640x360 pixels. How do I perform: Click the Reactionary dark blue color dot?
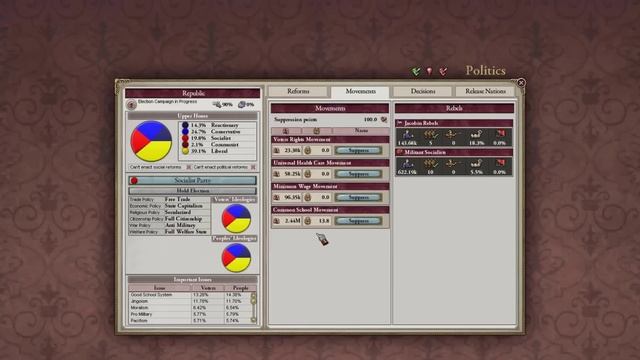pos(185,125)
